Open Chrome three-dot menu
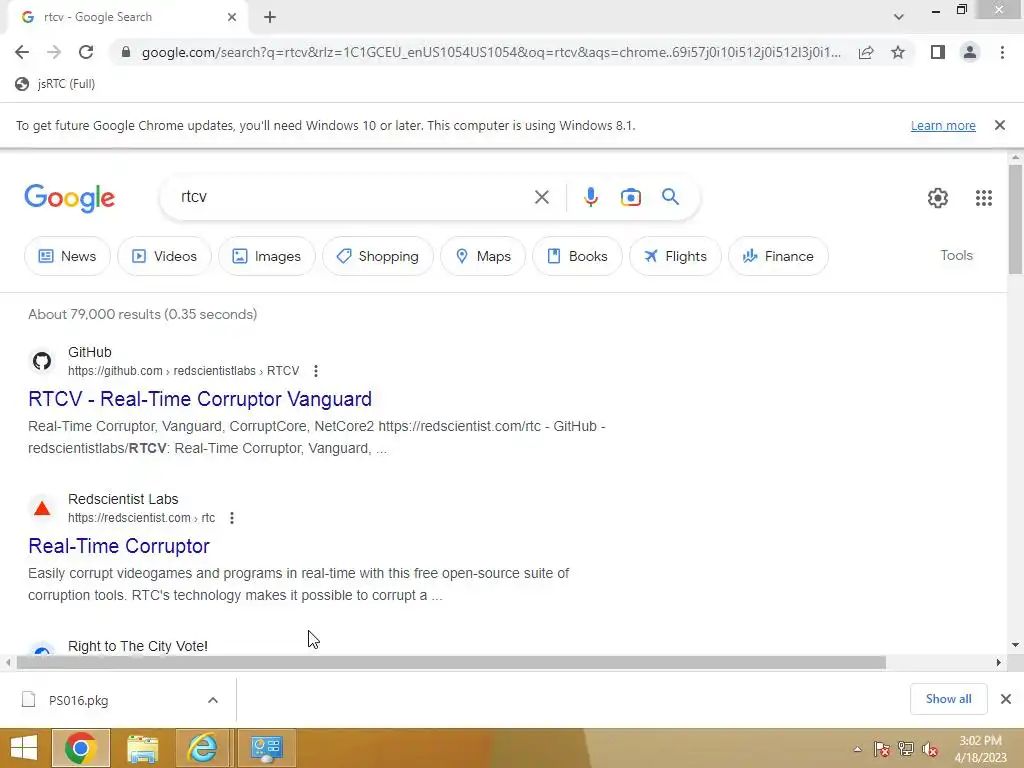Image resolution: width=1024 pixels, height=768 pixels. click(1002, 52)
